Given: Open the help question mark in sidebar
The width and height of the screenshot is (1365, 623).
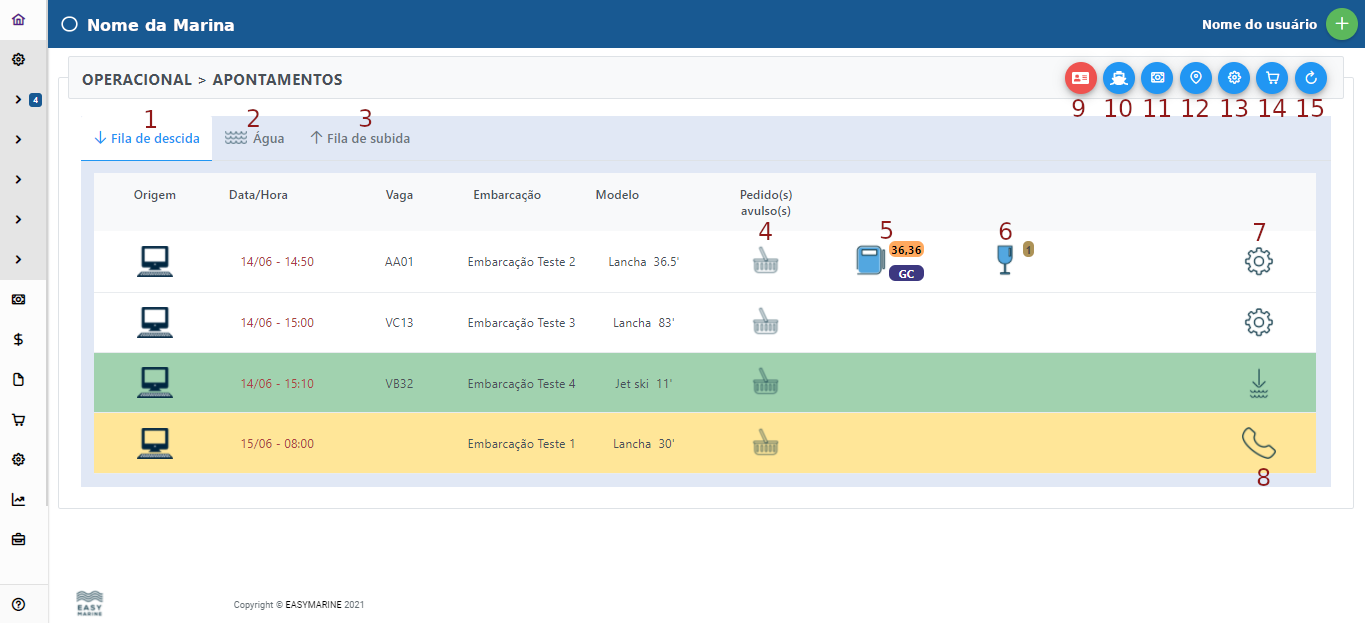Looking at the screenshot, I should 19,604.
